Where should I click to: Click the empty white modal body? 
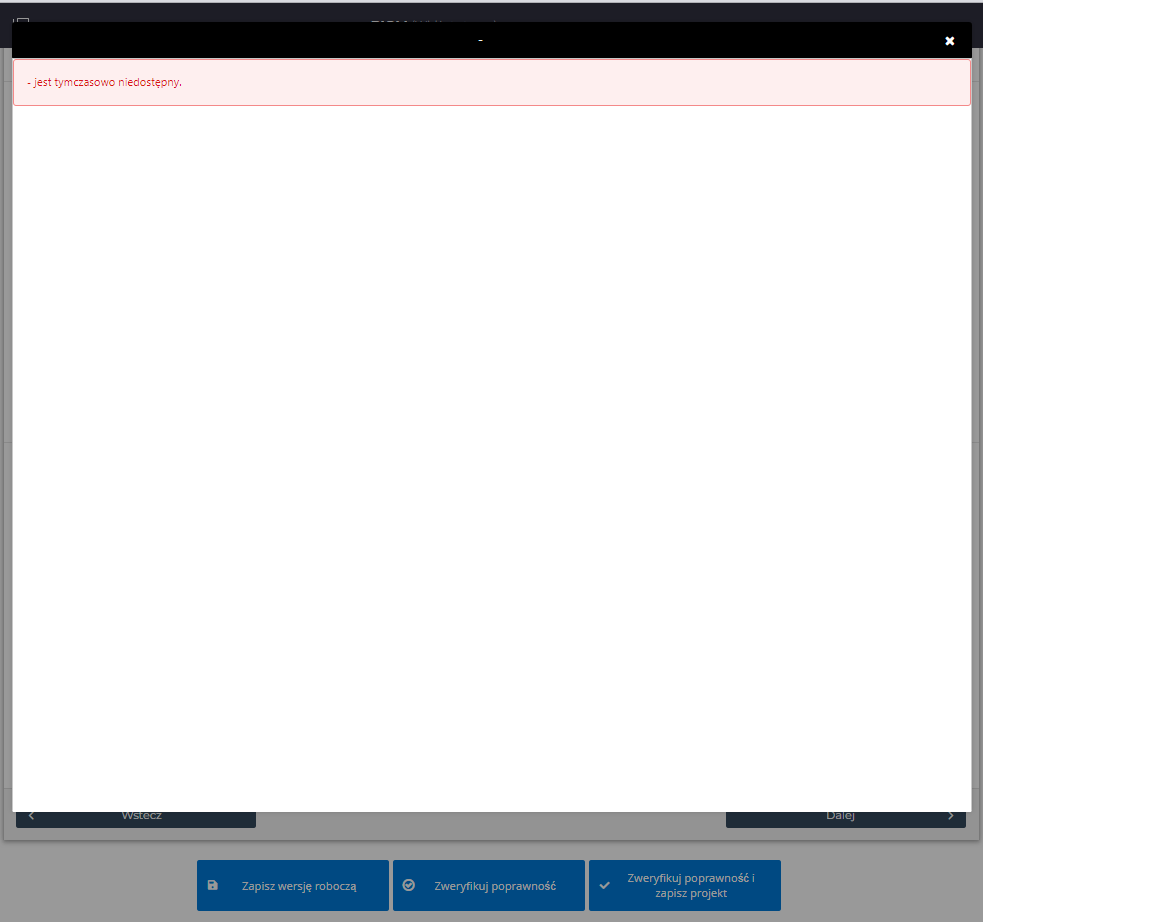click(x=490, y=450)
